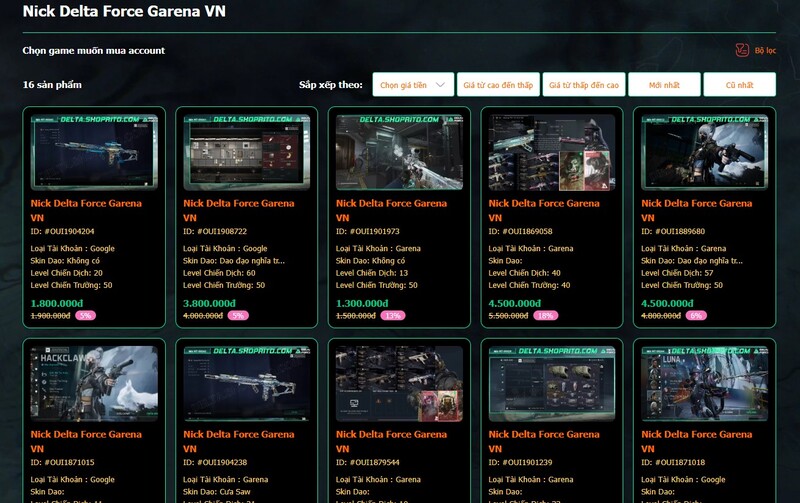Open title link above ID #OUI1901239
The image size is (800, 503).
click(x=544, y=441)
